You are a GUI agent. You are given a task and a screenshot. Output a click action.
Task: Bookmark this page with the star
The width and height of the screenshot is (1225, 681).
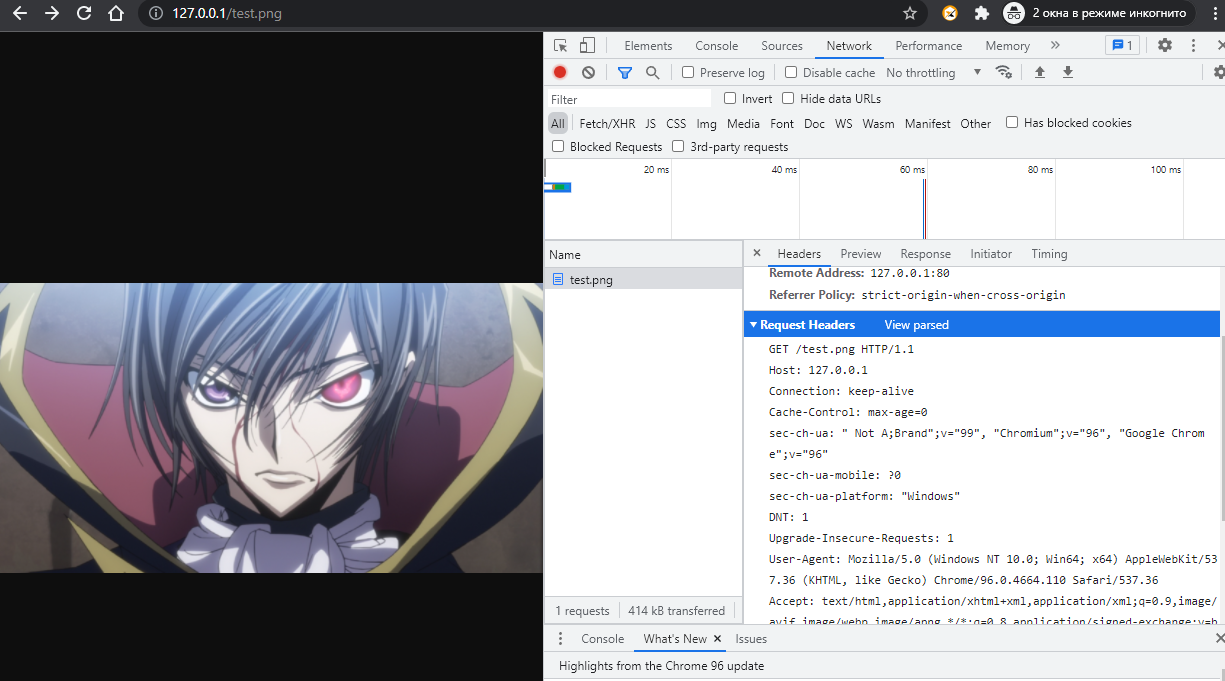(x=909, y=14)
